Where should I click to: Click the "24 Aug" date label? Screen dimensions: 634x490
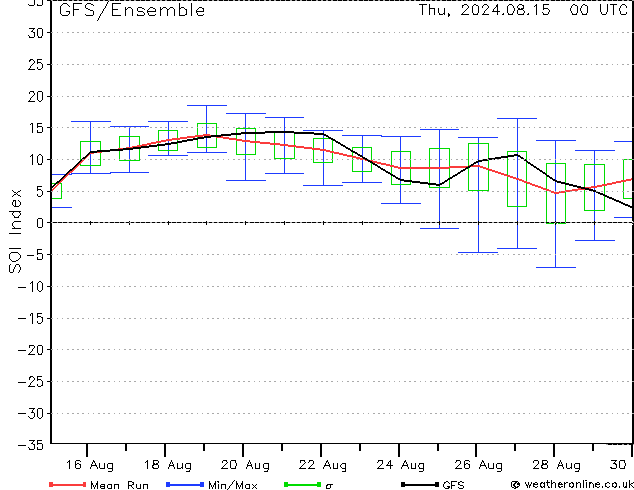401,465
